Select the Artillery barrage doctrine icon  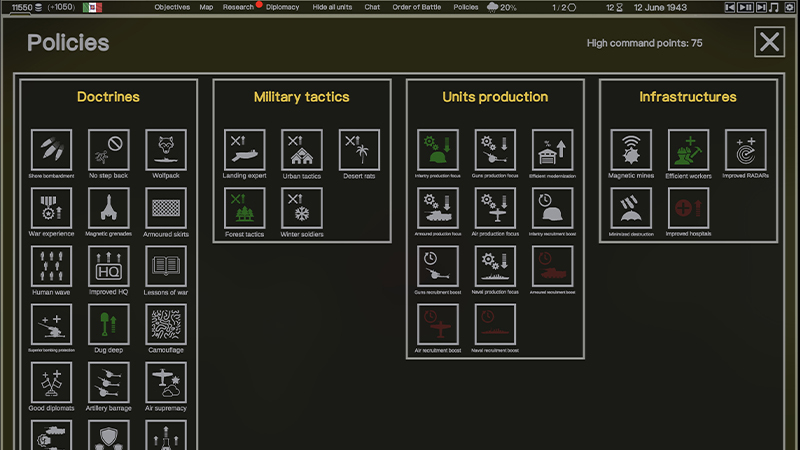[x=108, y=382]
